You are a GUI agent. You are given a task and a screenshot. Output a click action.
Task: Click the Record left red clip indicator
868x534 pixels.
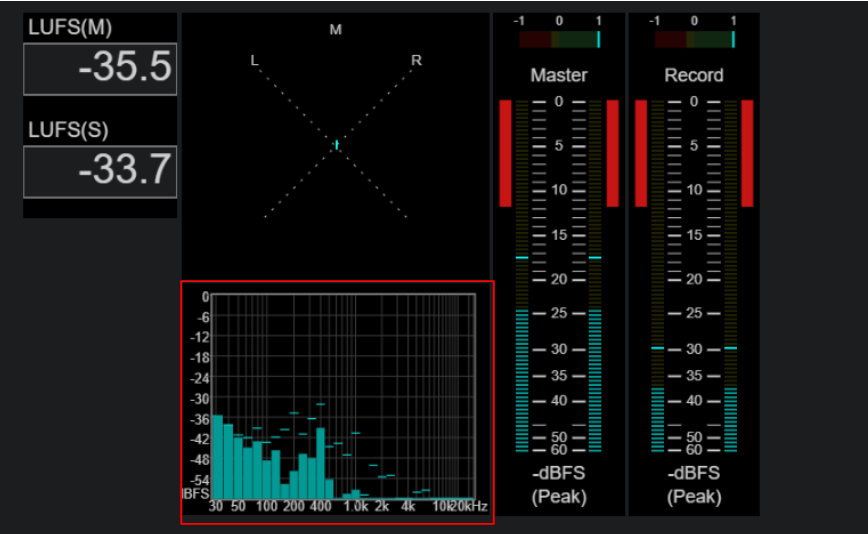640,153
